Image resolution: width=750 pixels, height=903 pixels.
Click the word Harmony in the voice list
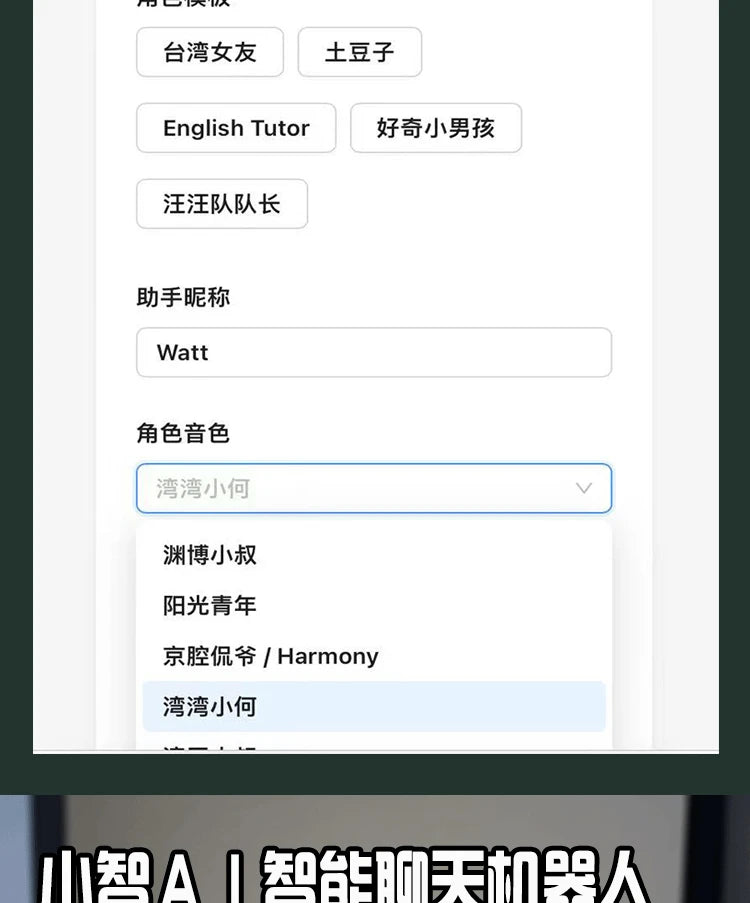point(328,656)
